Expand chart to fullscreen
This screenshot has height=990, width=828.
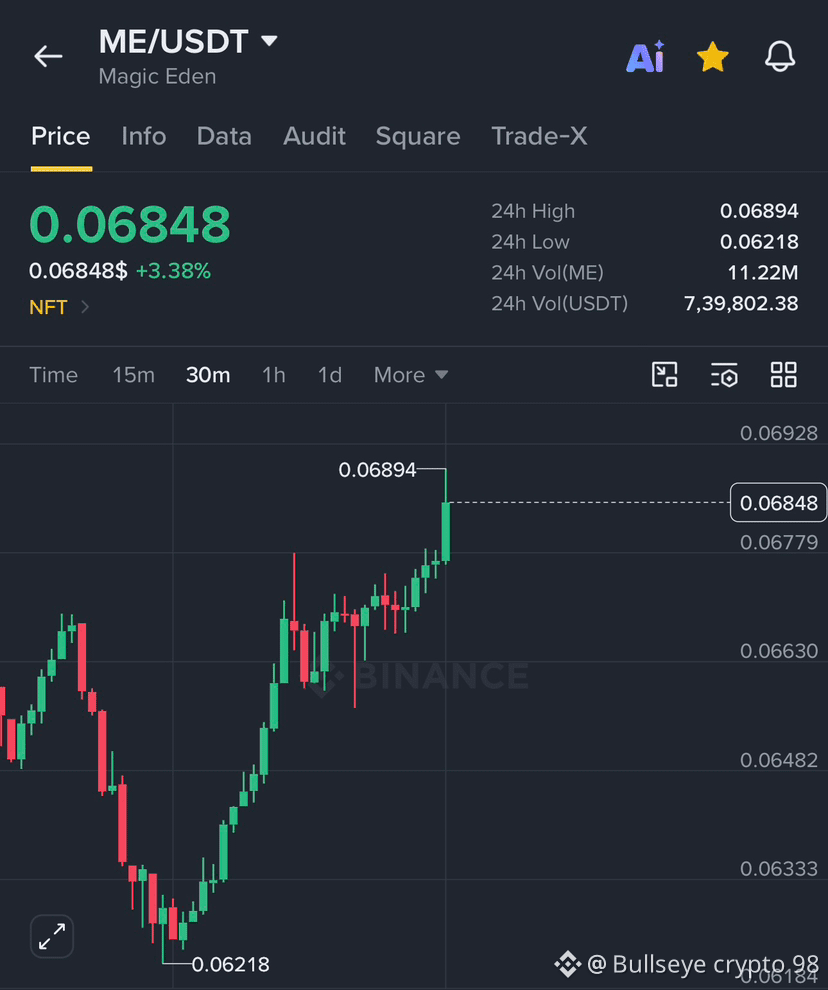tap(52, 936)
